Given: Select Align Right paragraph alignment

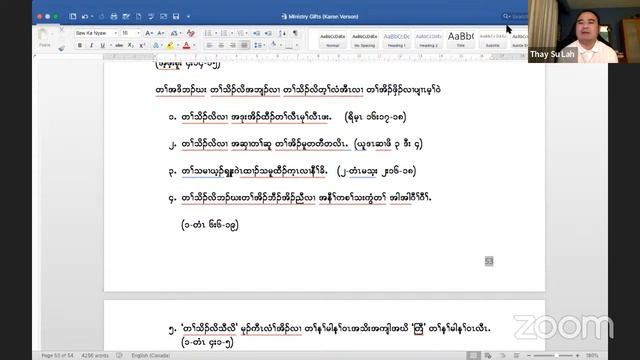Looking at the screenshot, I should tap(233, 45).
